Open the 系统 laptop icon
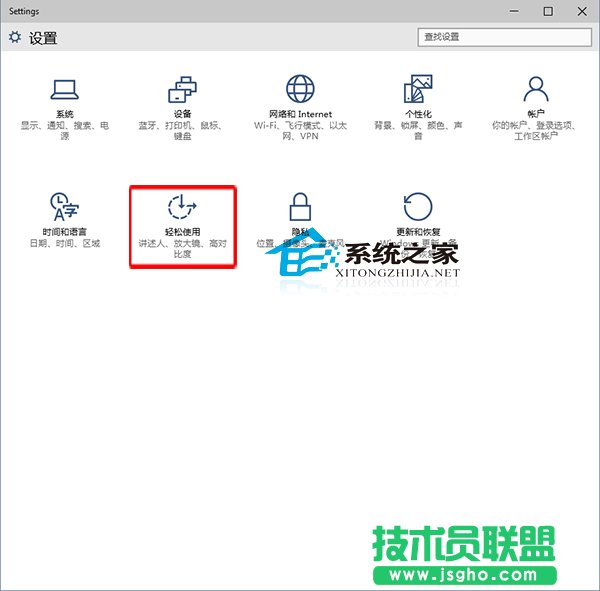Viewport: 600px width, 591px height. tap(65, 90)
